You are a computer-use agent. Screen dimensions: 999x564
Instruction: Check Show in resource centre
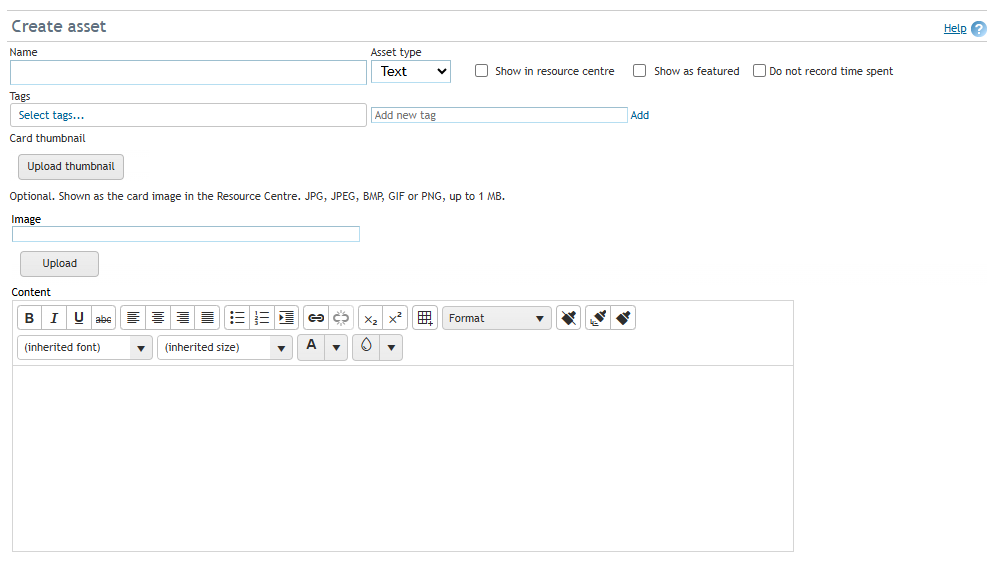coord(482,71)
